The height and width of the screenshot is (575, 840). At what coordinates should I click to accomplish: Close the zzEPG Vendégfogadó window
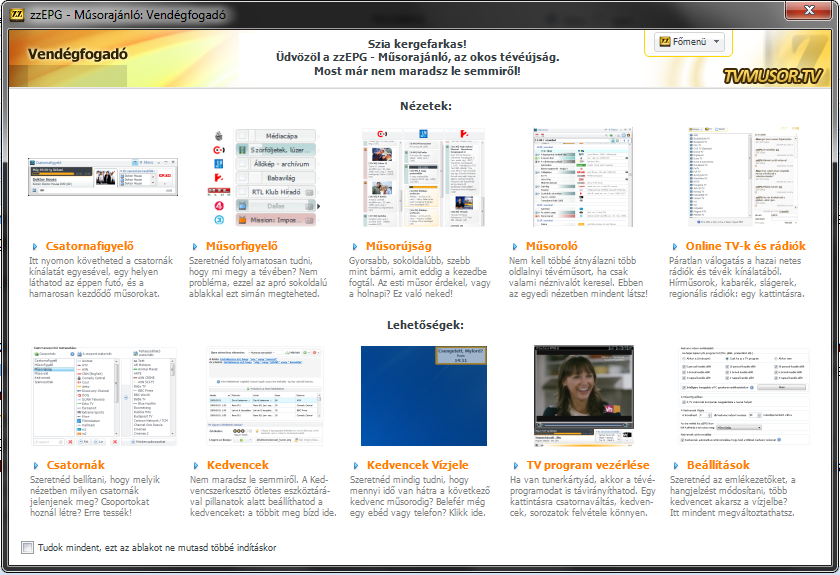[x=806, y=11]
